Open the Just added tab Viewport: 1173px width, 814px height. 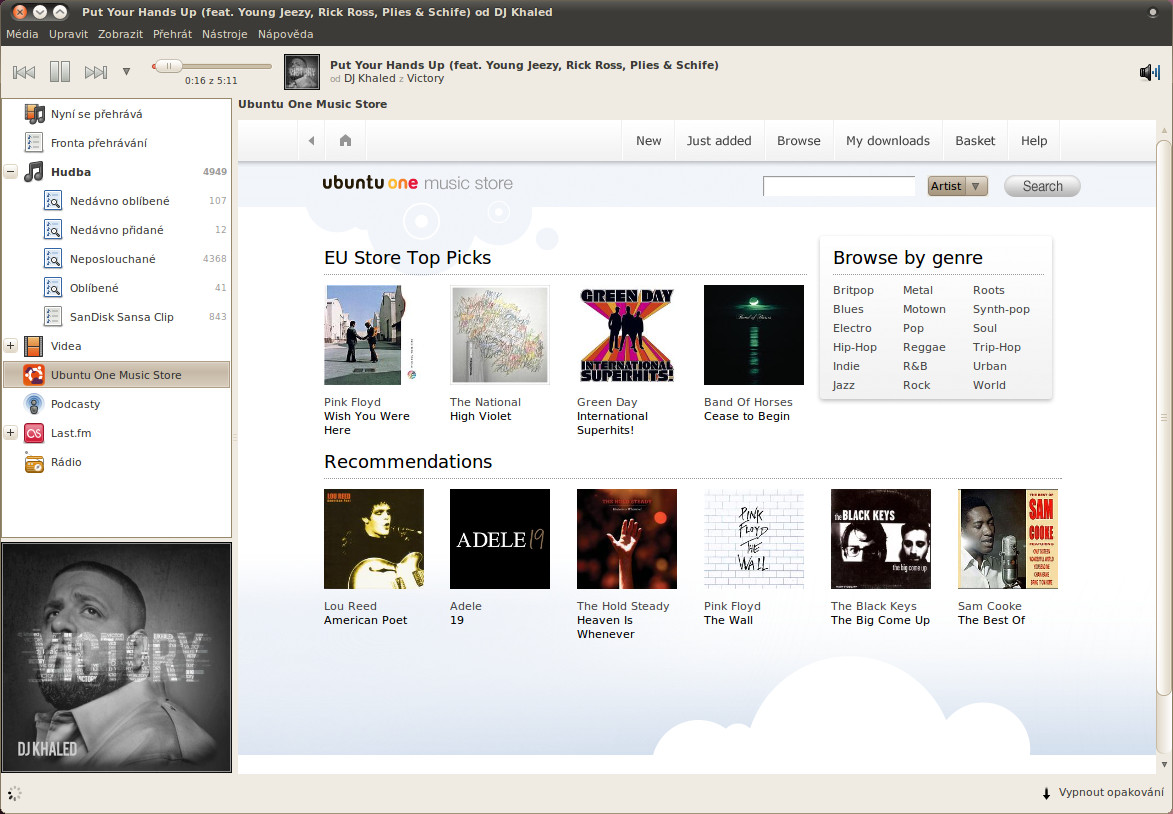point(719,141)
